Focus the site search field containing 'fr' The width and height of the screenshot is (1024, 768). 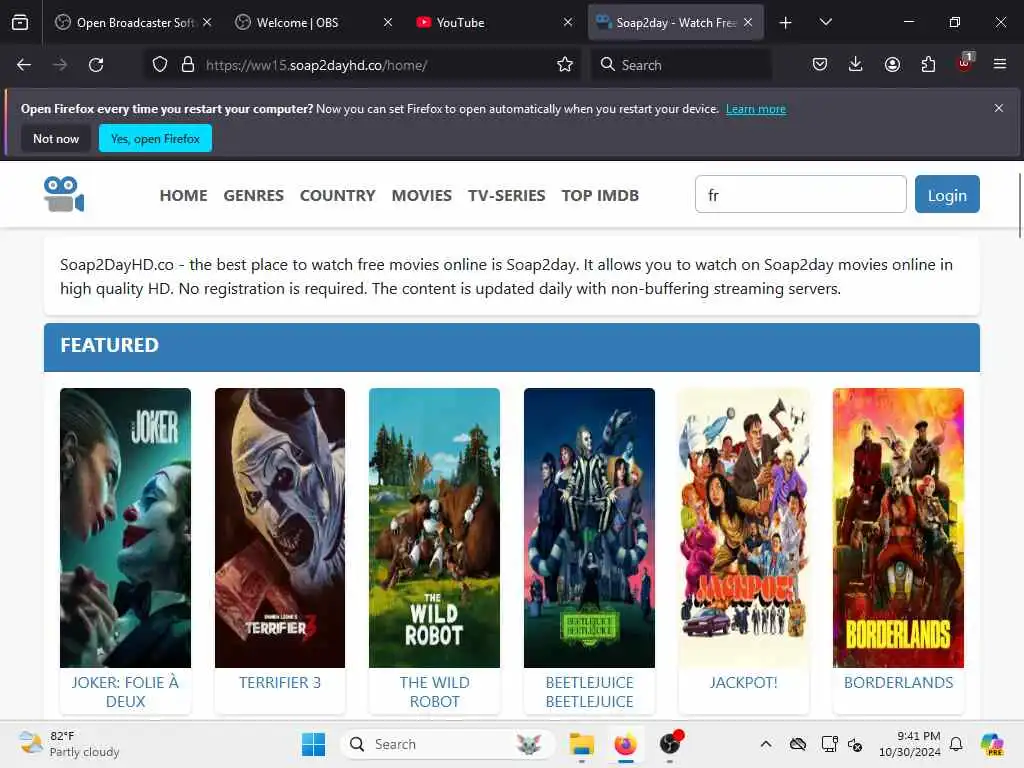point(801,195)
